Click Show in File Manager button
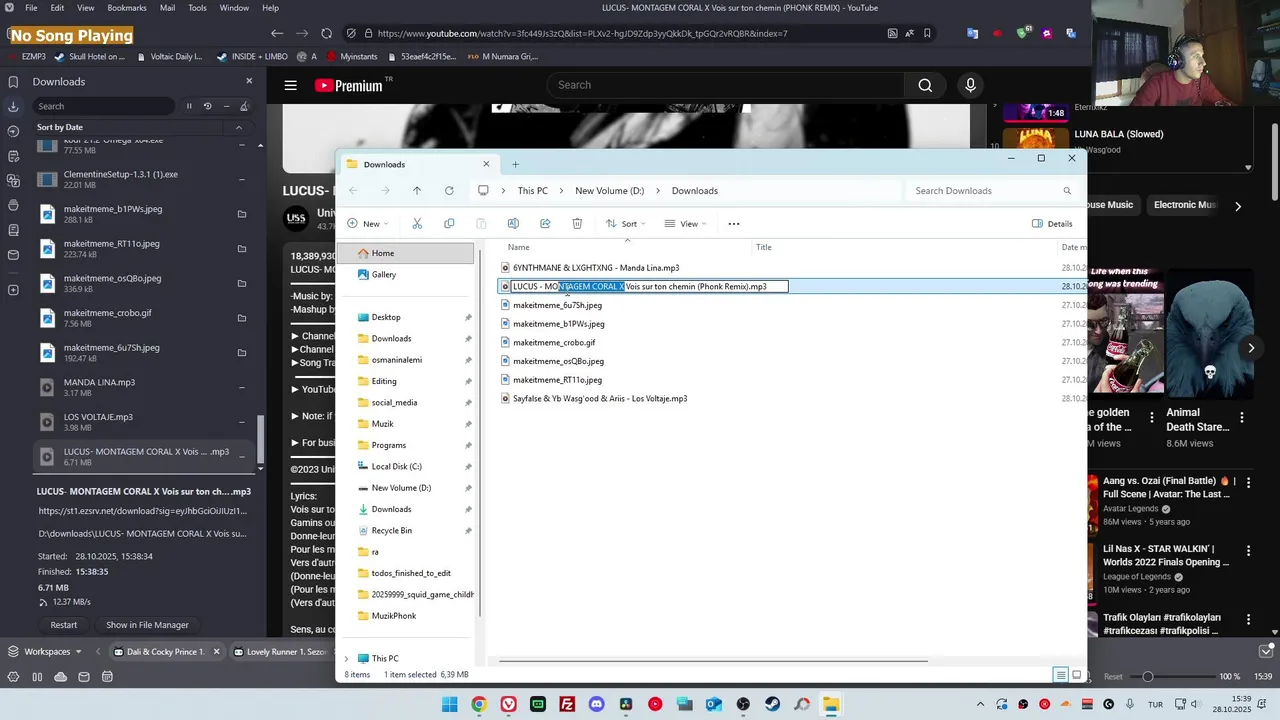The image size is (1280, 720). tap(147, 625)
